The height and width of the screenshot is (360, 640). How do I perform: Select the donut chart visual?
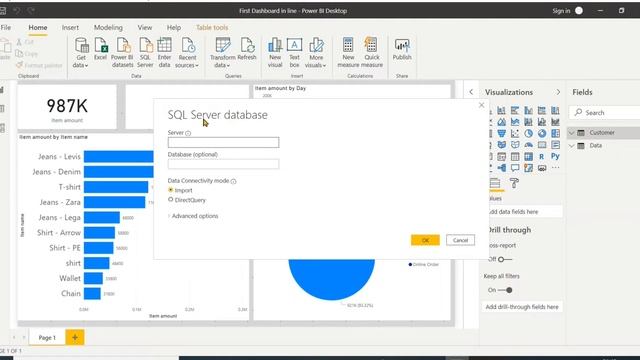click(542, 133)
